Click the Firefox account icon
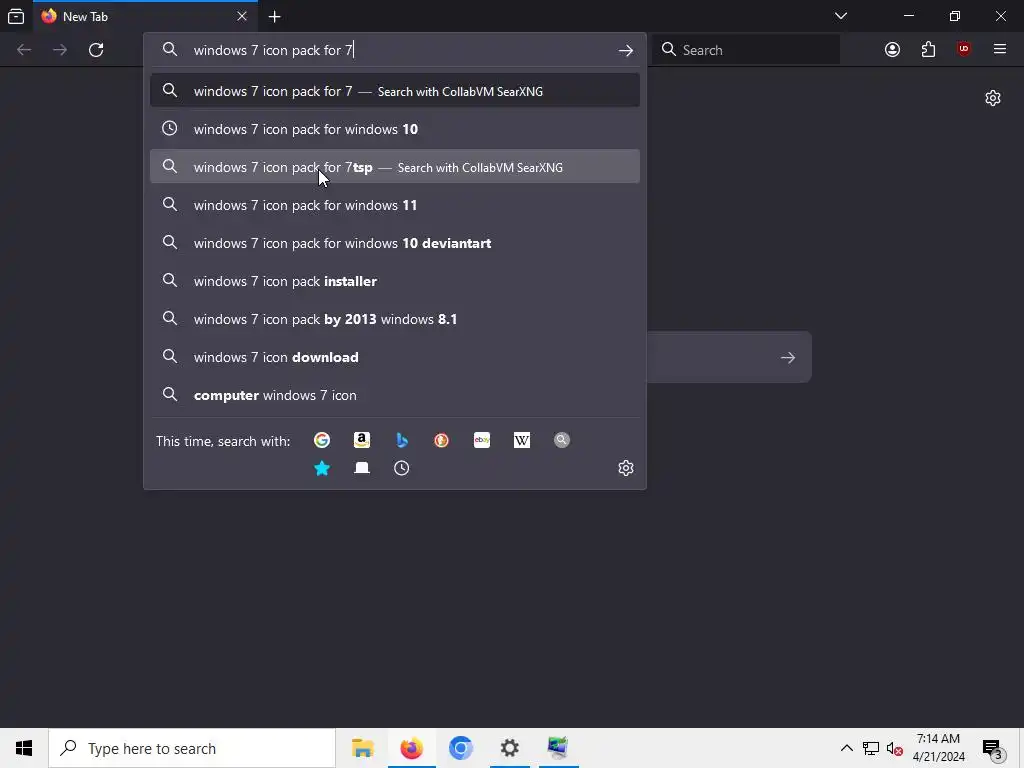Image resolution: width=1024 pixels, height=768 pixels. pyautogui.click(x=892, y=50)
